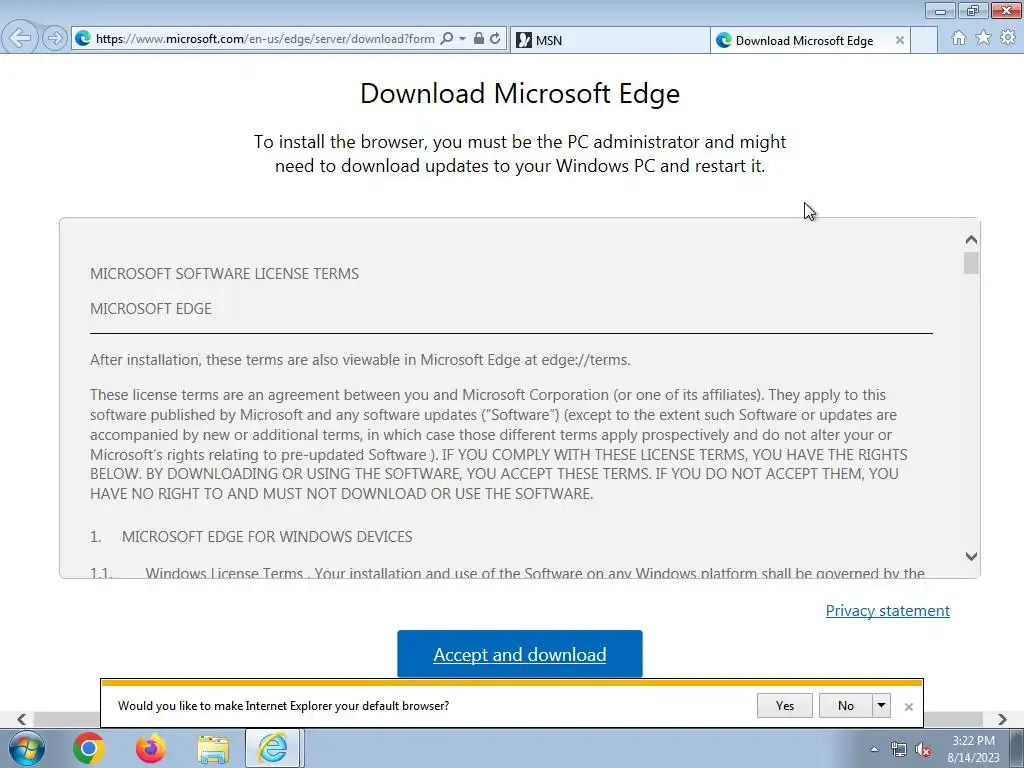Viewport: 1024px width, 768px height.
Task: Click the Edge favicon in the address bar
Action: pyautogui.click(x=83, y=39)
